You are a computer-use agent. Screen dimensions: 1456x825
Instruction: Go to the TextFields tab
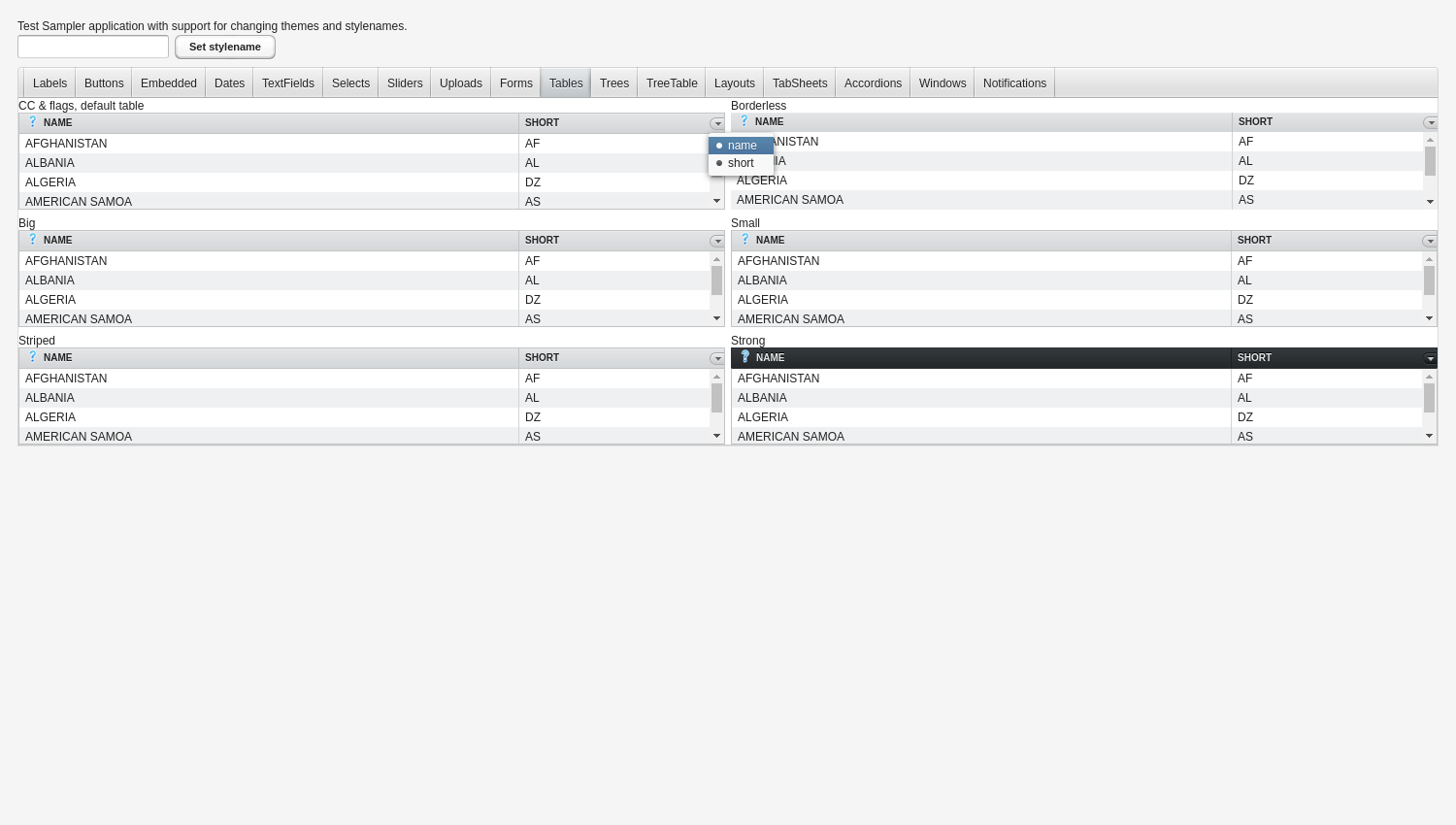click(288, 83)
